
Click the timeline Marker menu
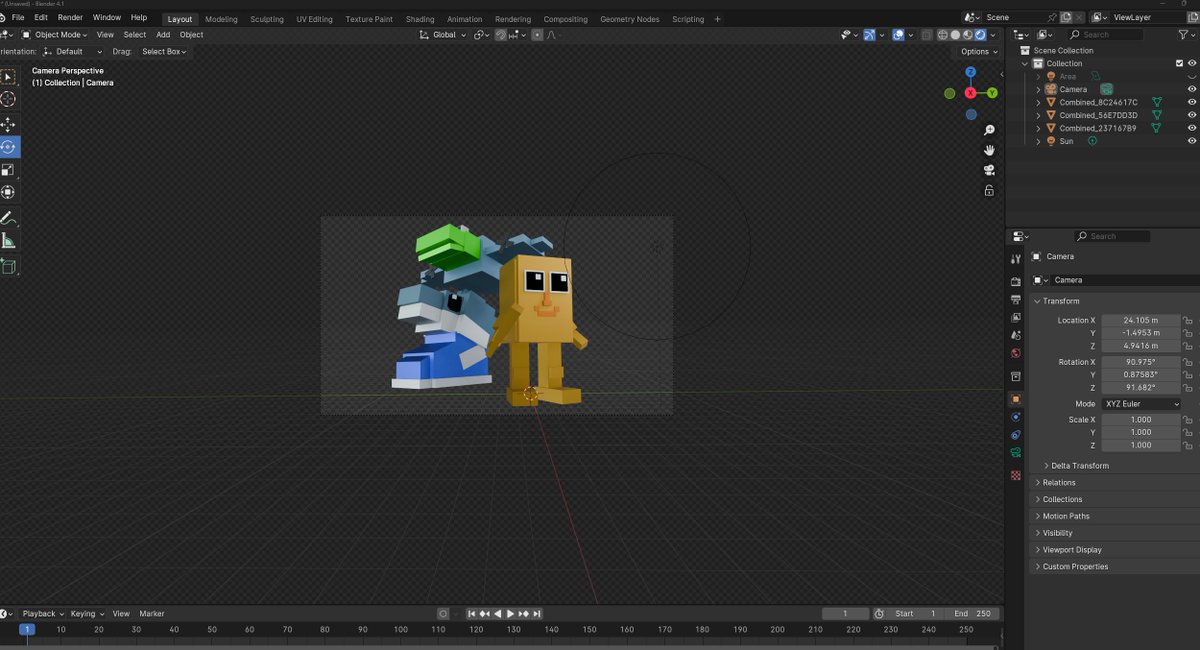coord(152,614)
